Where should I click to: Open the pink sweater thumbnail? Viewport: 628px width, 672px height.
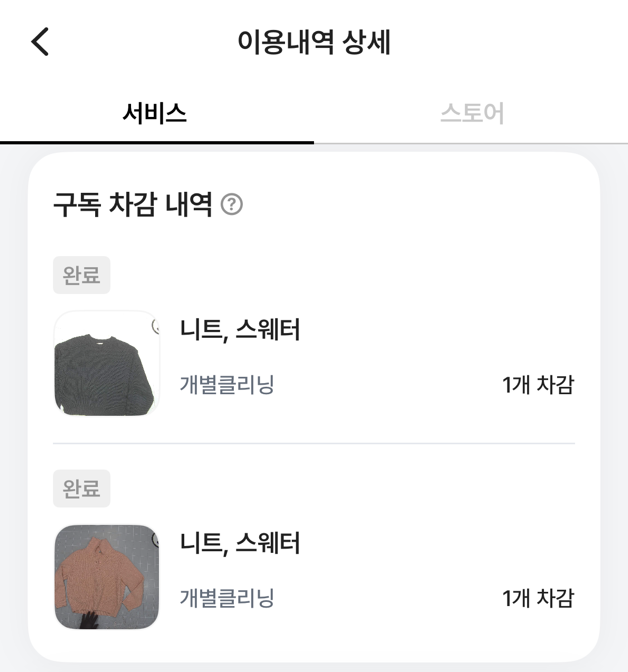pos(105,577)
